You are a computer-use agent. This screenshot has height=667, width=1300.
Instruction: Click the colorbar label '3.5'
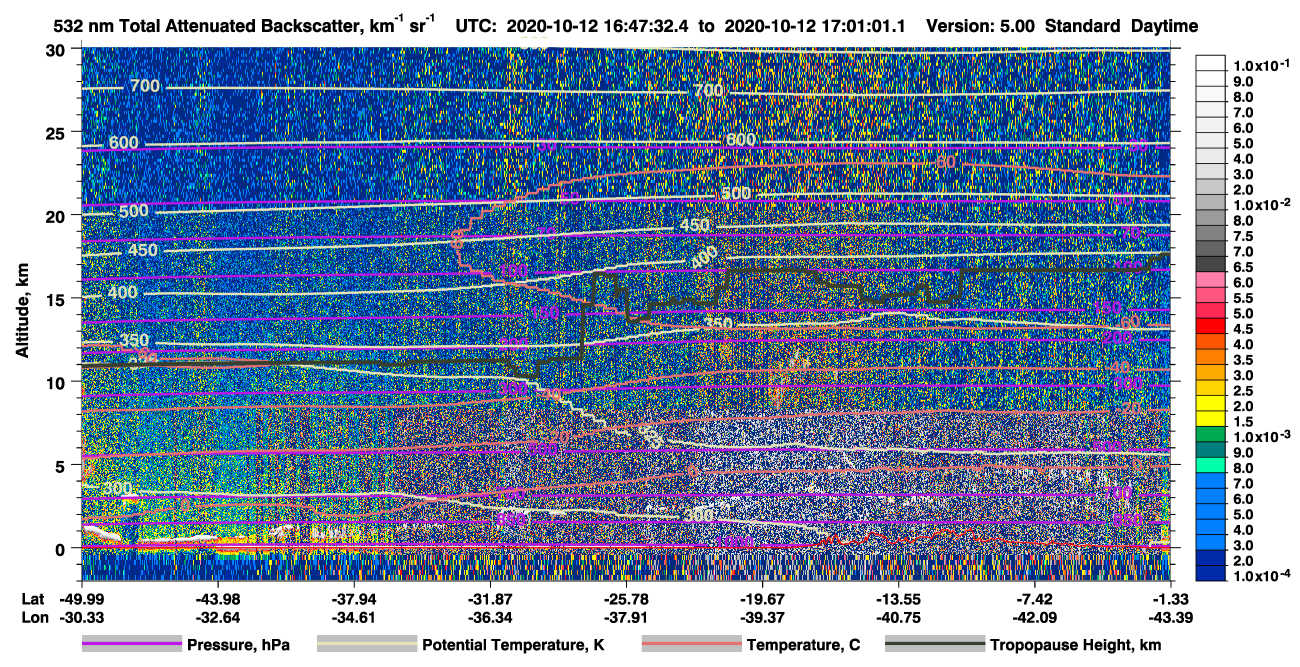(1241, 360)
